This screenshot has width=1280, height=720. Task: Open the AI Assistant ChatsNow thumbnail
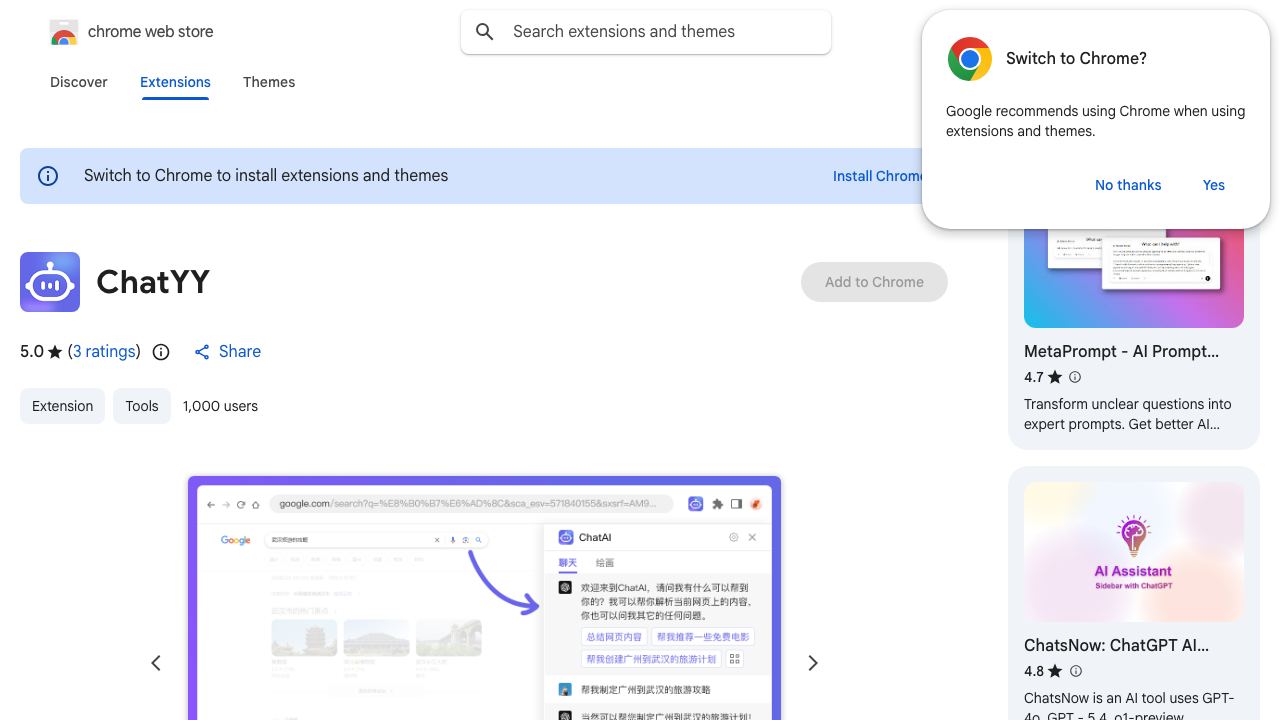coord(1134,552)
